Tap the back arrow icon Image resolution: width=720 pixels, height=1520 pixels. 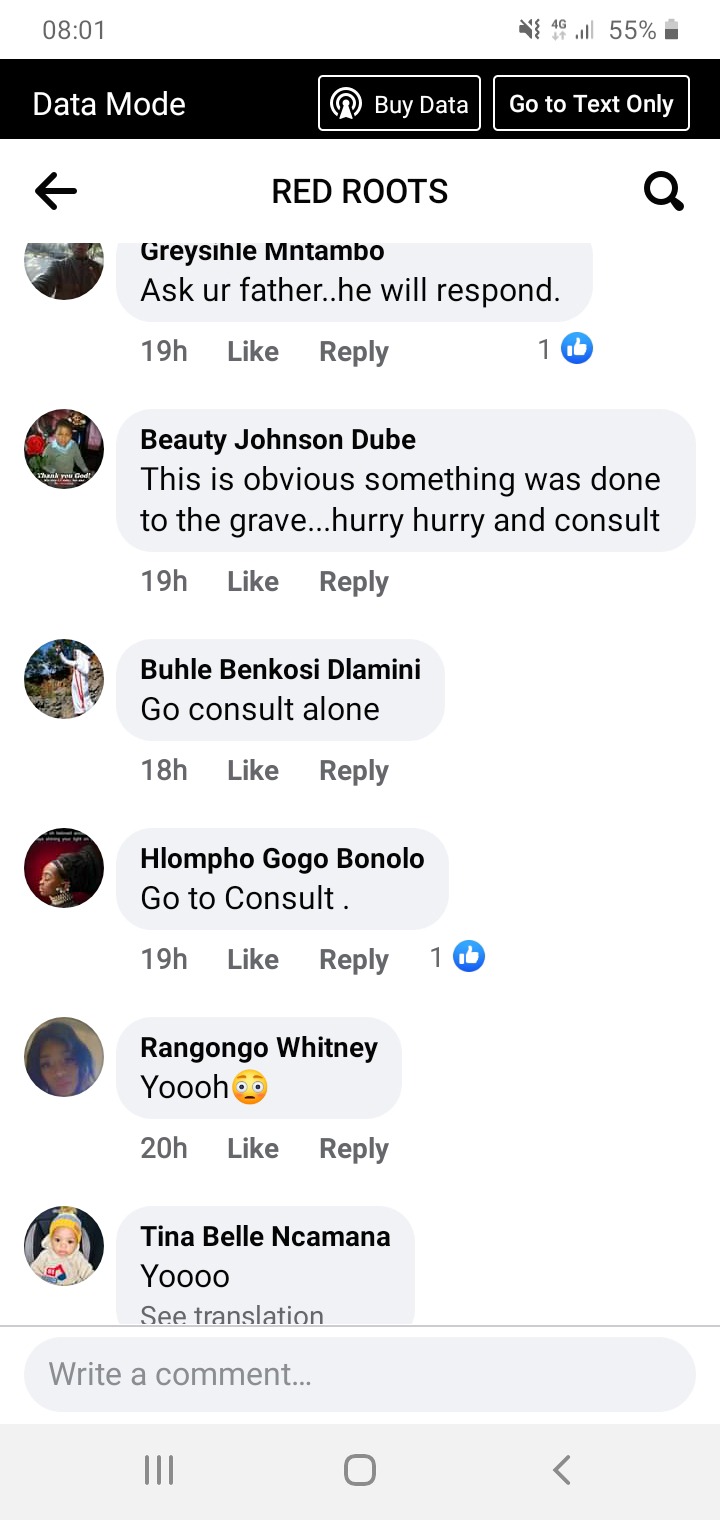(56, 190)
